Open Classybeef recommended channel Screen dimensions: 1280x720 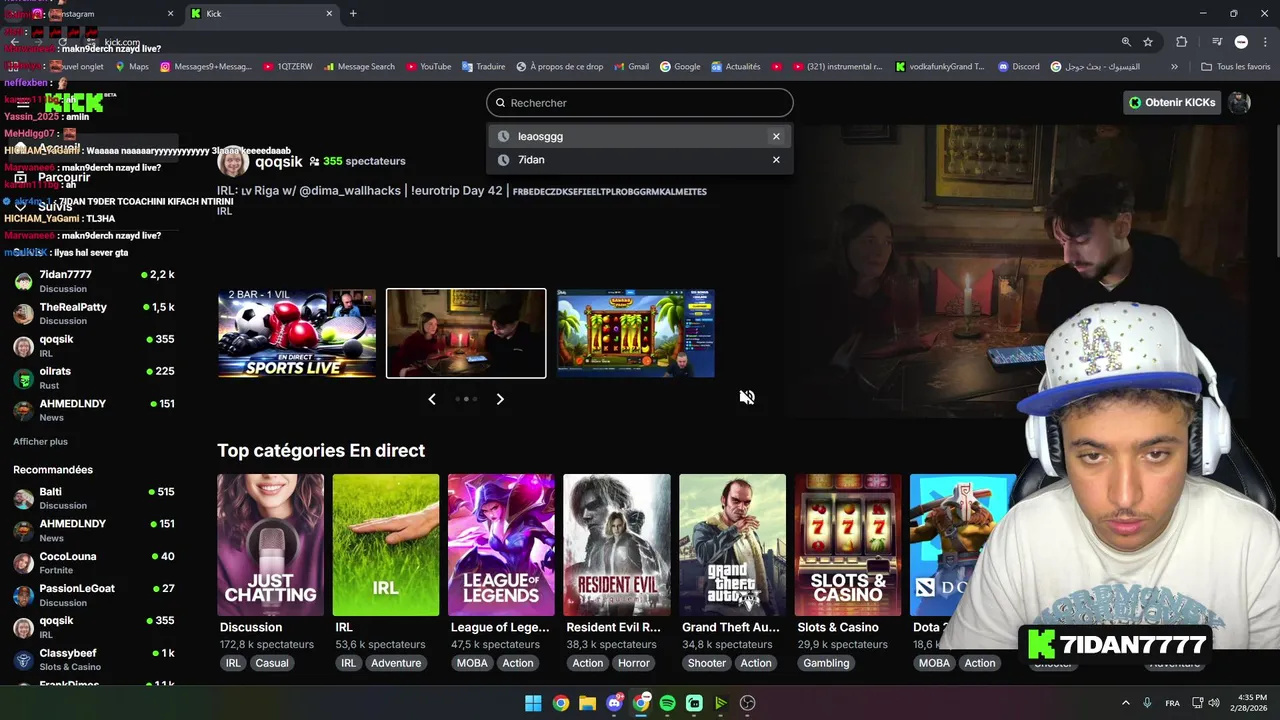(x=93, y=659)
